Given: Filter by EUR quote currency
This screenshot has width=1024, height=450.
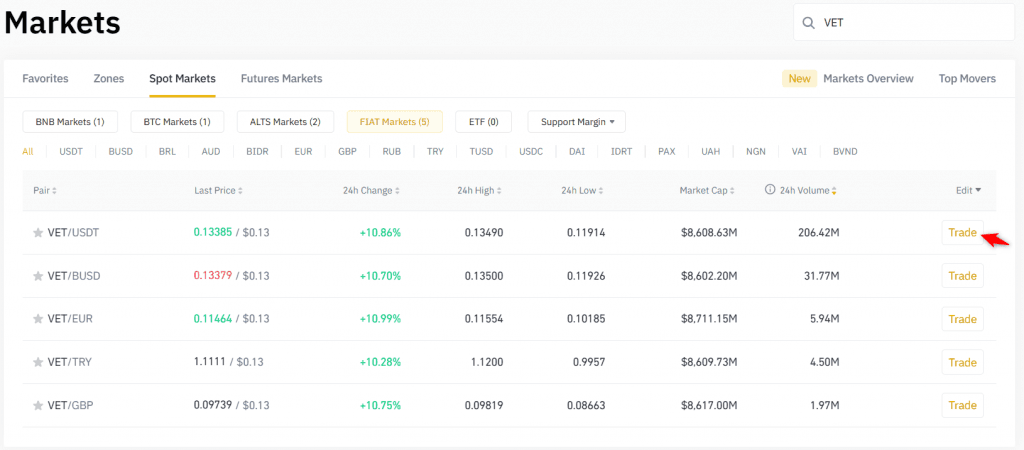Looking at the screenshot, I should (x=303, y=152).
